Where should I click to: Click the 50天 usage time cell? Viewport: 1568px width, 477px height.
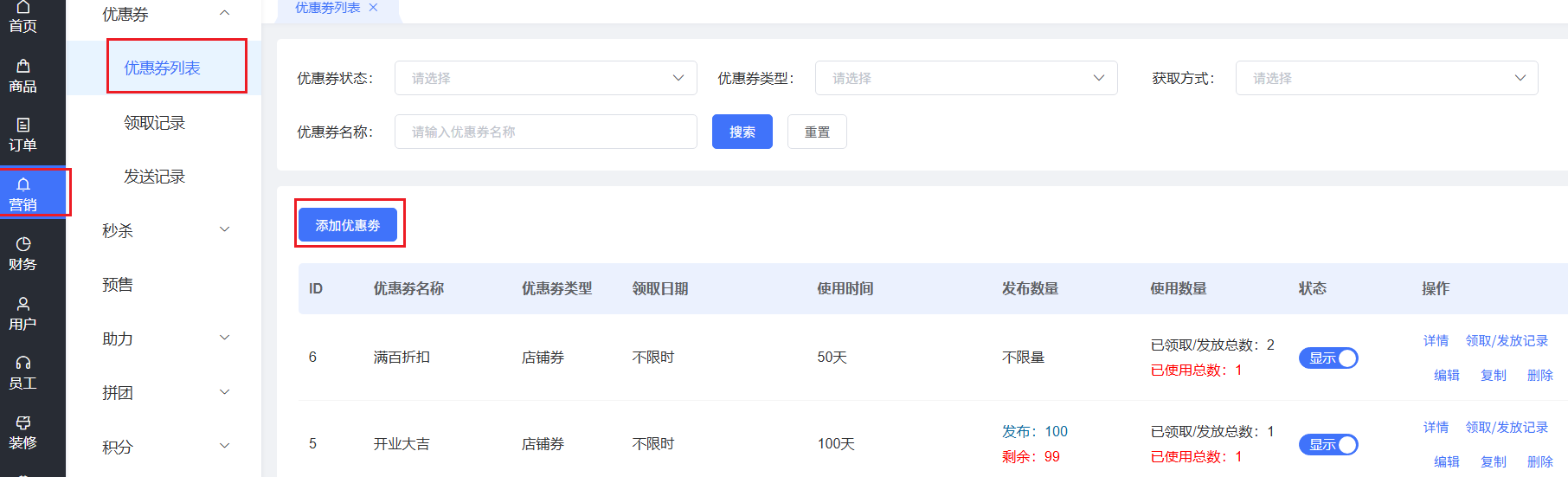click(x=832, y=358)
